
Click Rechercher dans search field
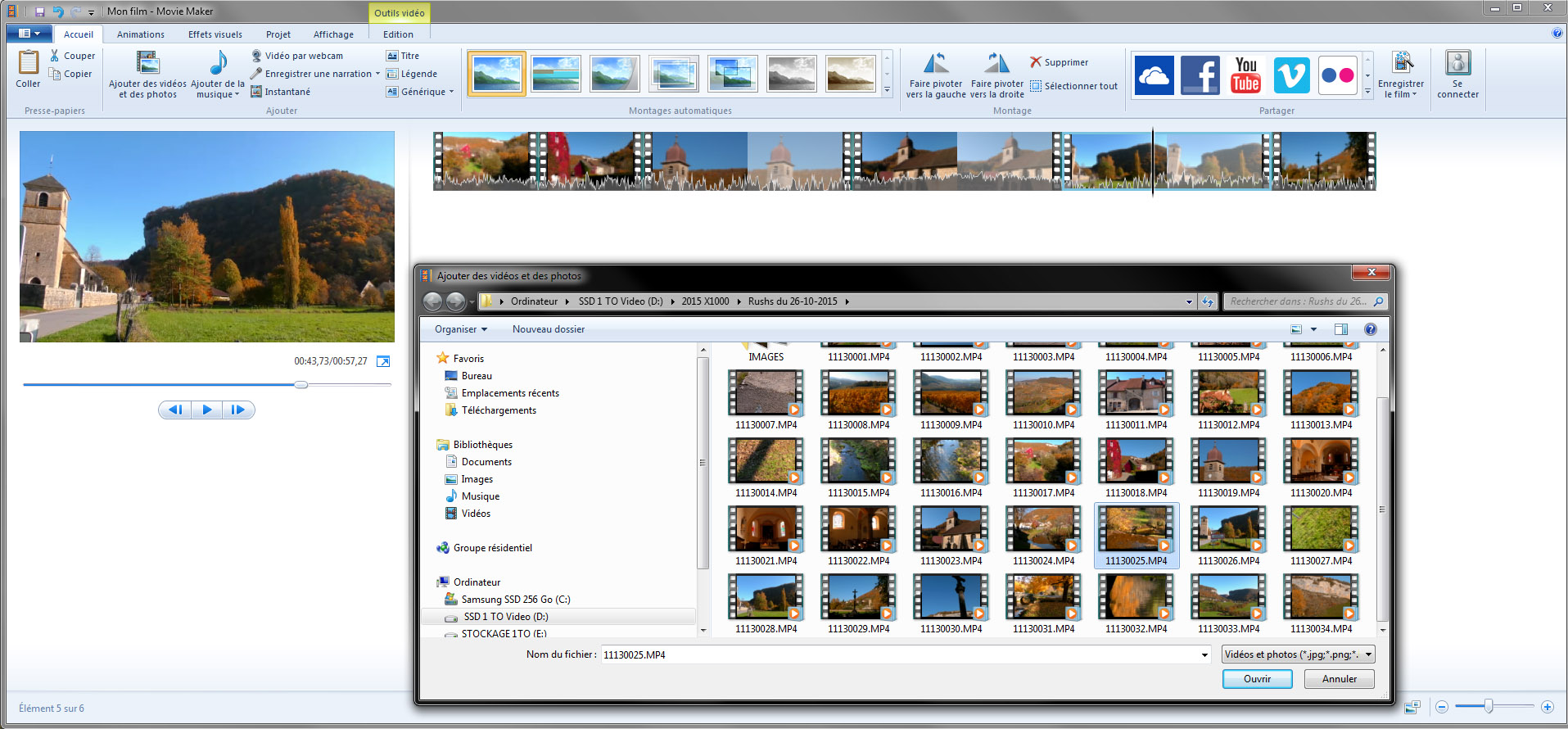[1305, 301]
